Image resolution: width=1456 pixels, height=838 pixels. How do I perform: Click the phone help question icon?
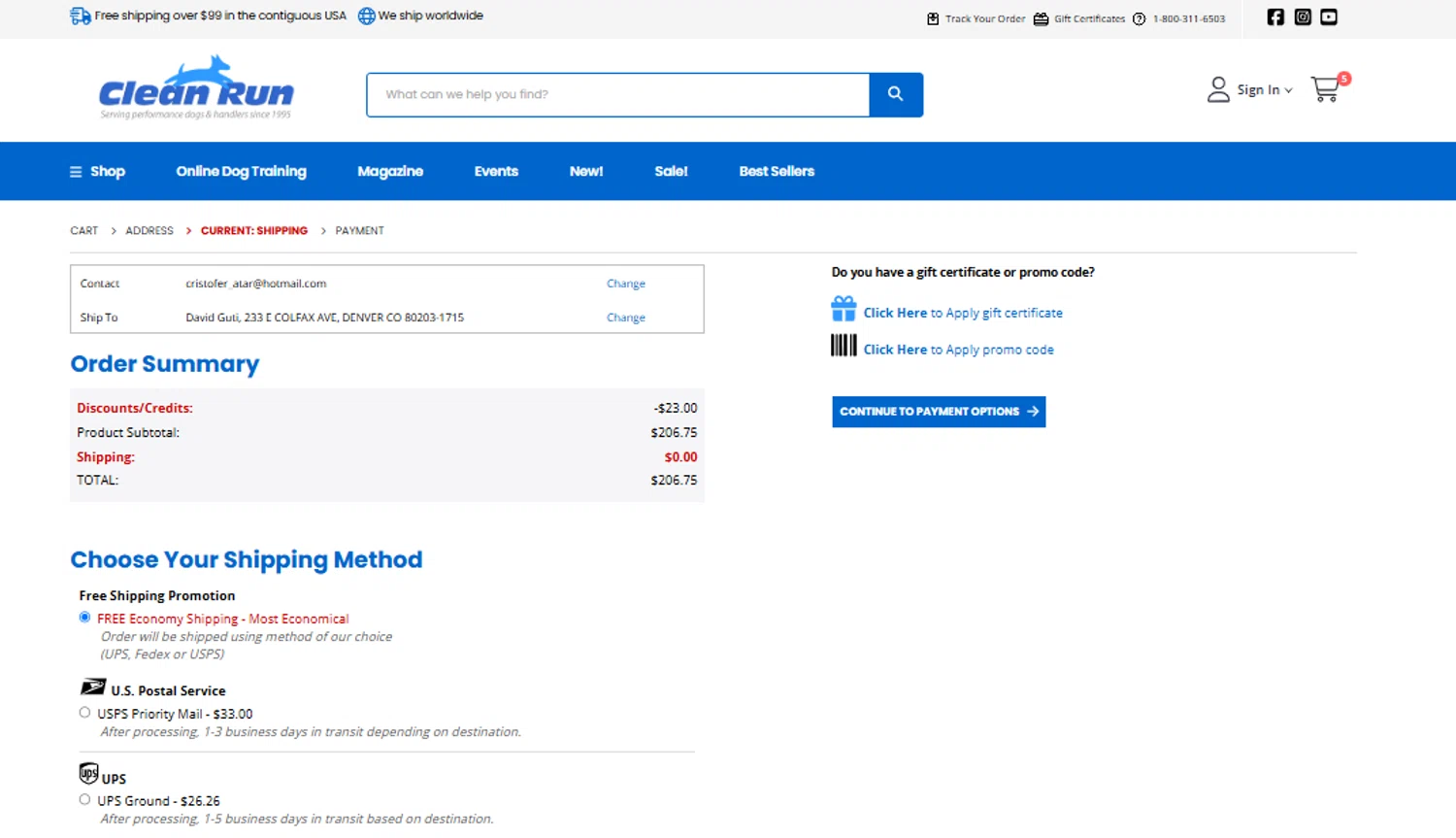1140,18
